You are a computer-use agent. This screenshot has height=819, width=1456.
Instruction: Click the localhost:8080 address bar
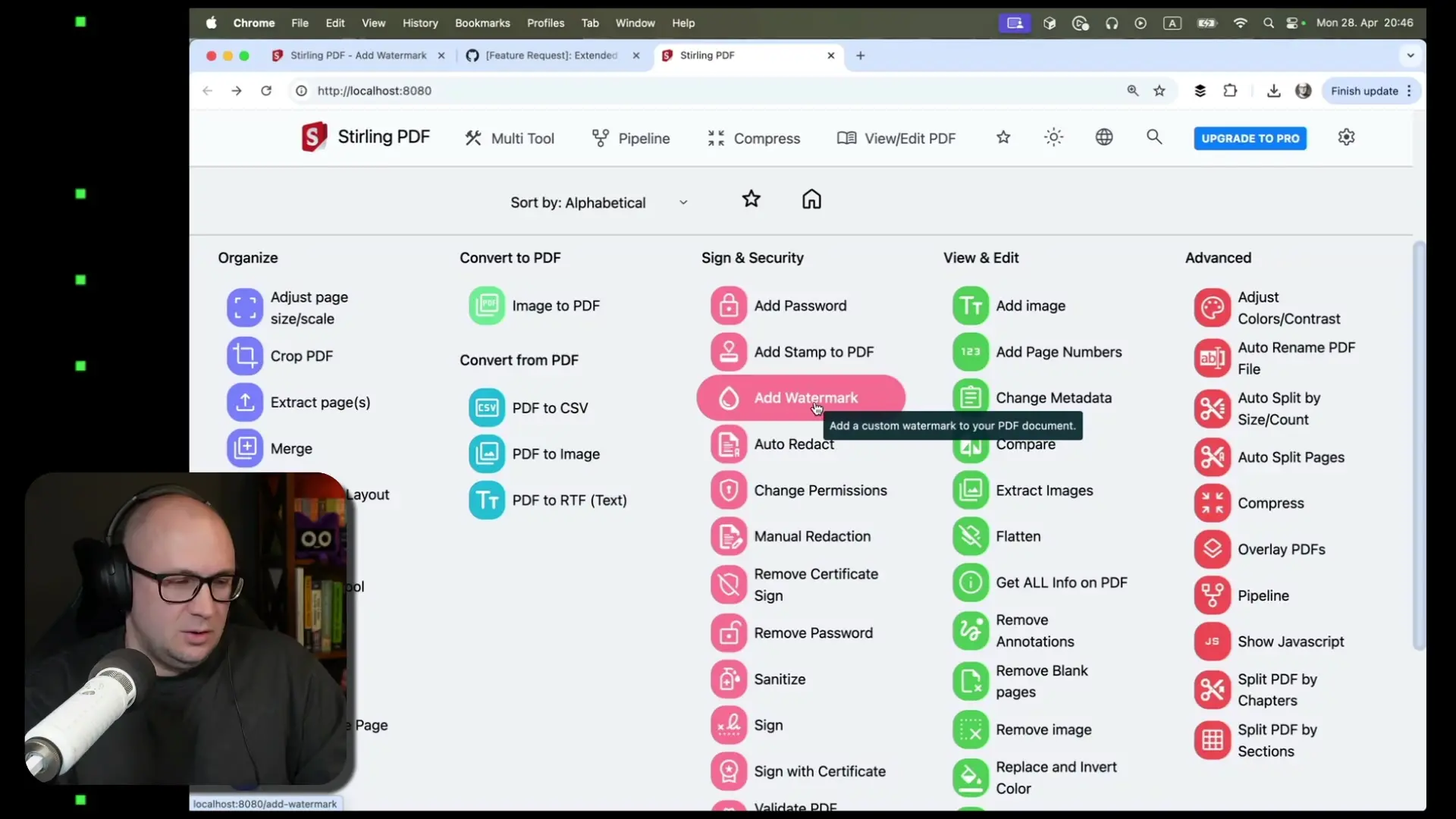705,91
